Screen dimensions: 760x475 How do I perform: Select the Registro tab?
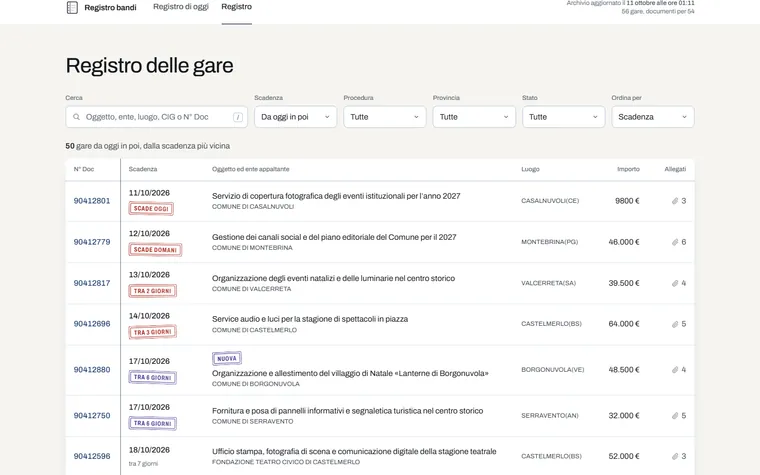coord(237,7)
